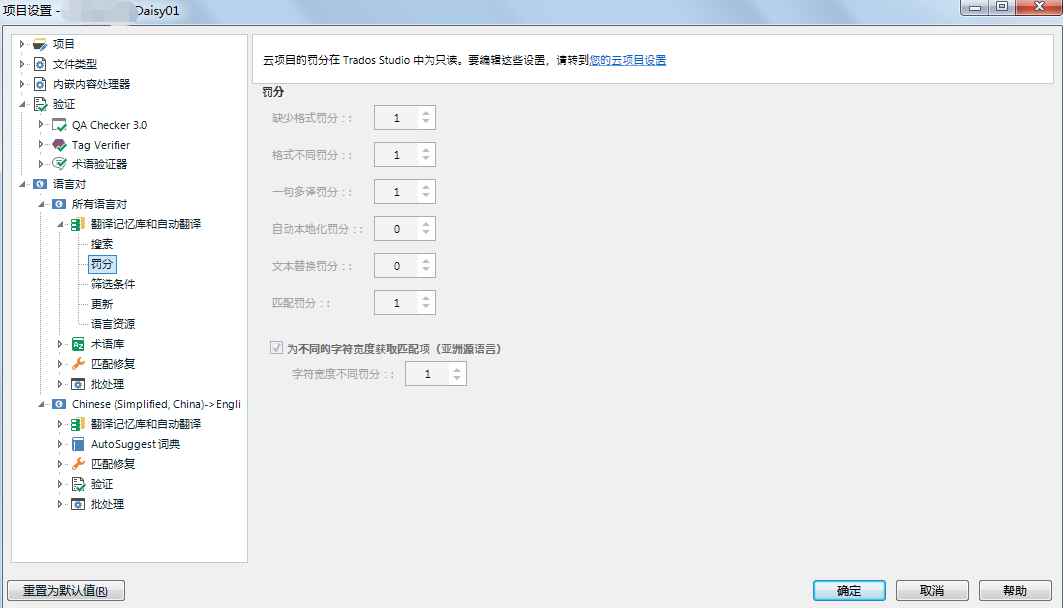Collapse the top-level 验证 node
This screenshot has height=608, width=1063.
22,104
